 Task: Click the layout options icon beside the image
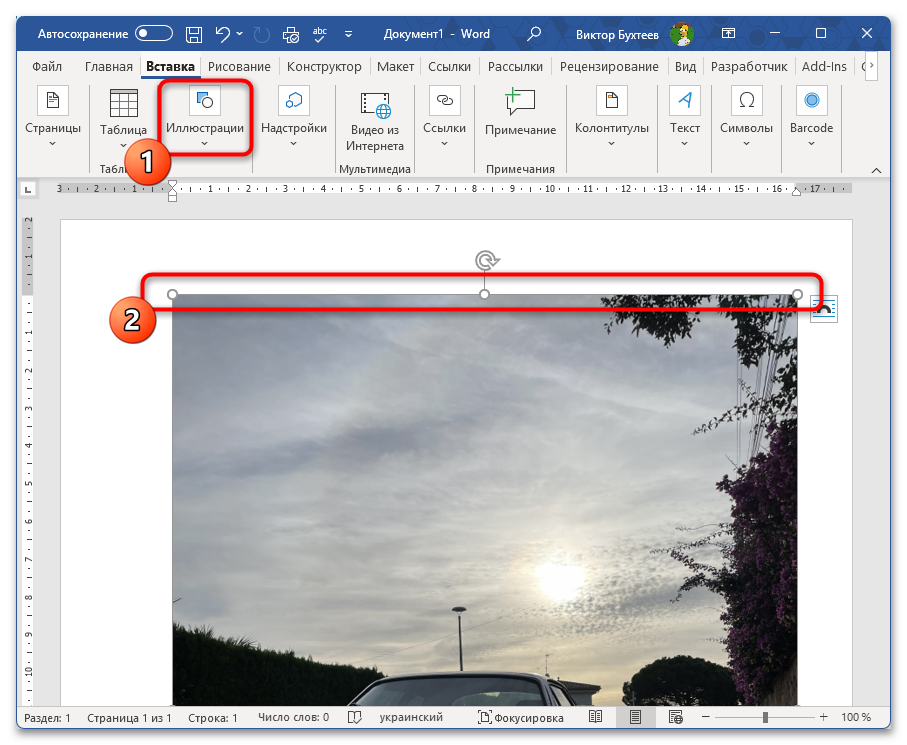pyautogui.click(x=823, y=309)
